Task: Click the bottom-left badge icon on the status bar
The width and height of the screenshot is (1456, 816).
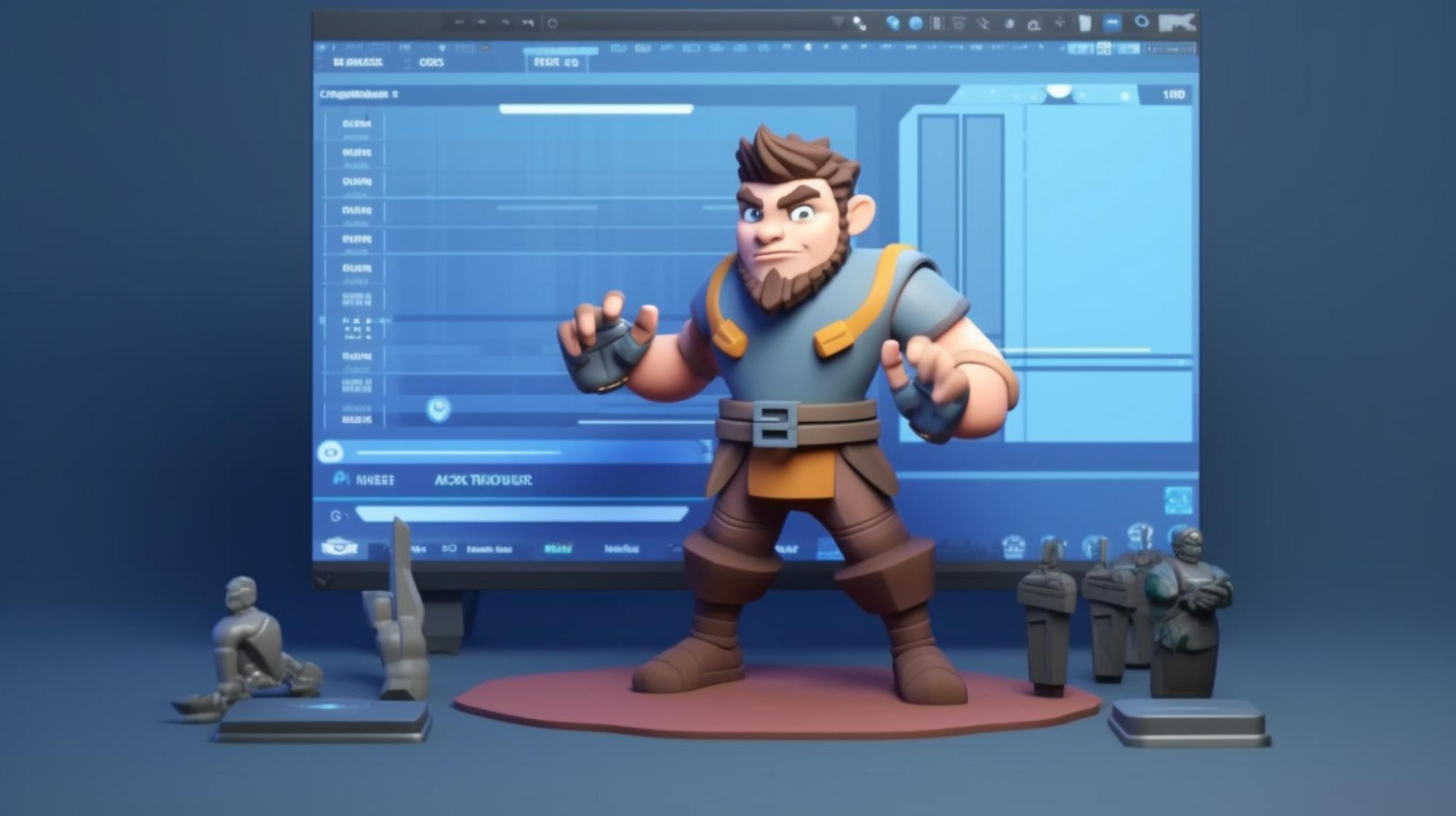Action: tap(339, 548)
